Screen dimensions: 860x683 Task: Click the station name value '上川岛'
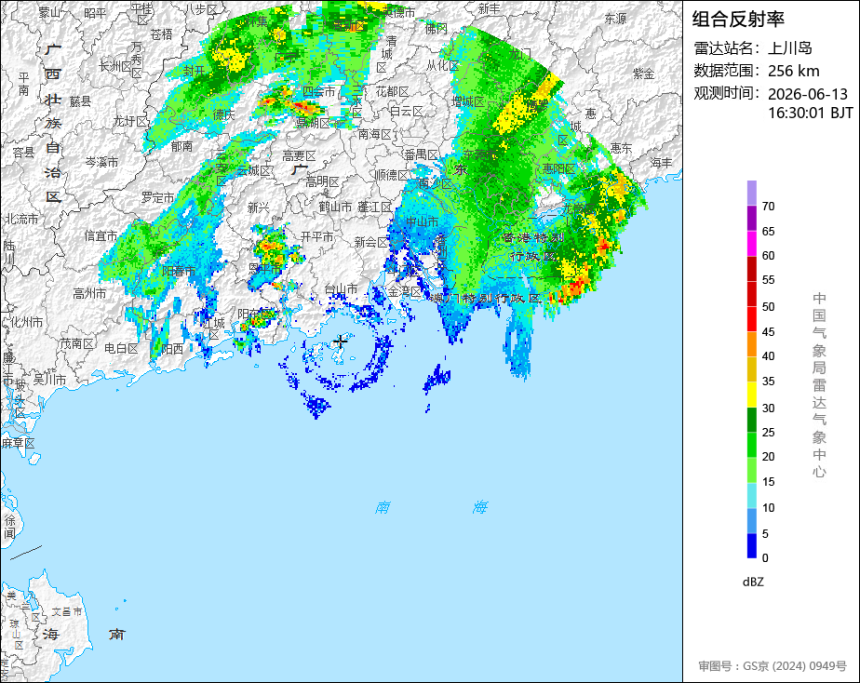tap(790, 48)
